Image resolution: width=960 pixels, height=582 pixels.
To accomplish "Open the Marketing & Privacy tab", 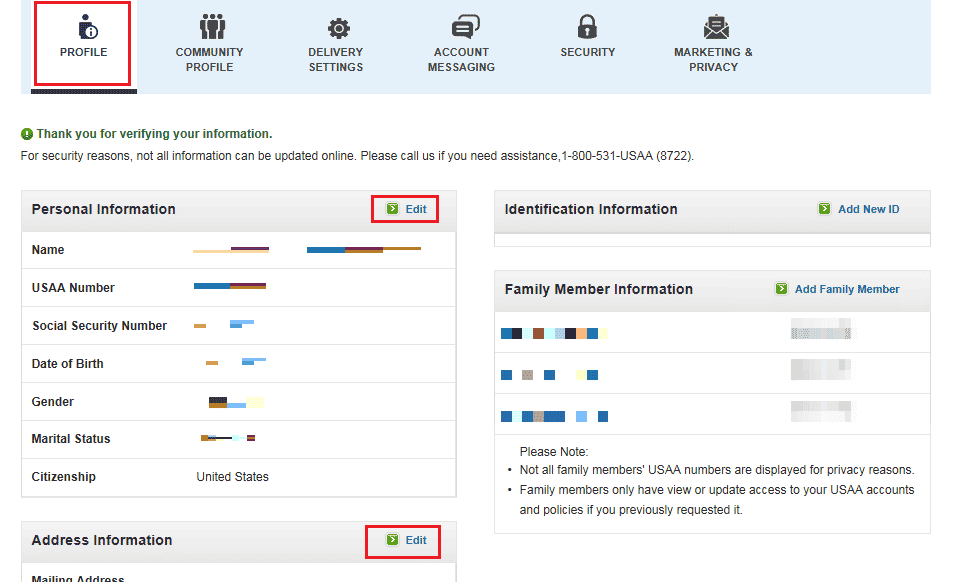I will click(713, 43).
